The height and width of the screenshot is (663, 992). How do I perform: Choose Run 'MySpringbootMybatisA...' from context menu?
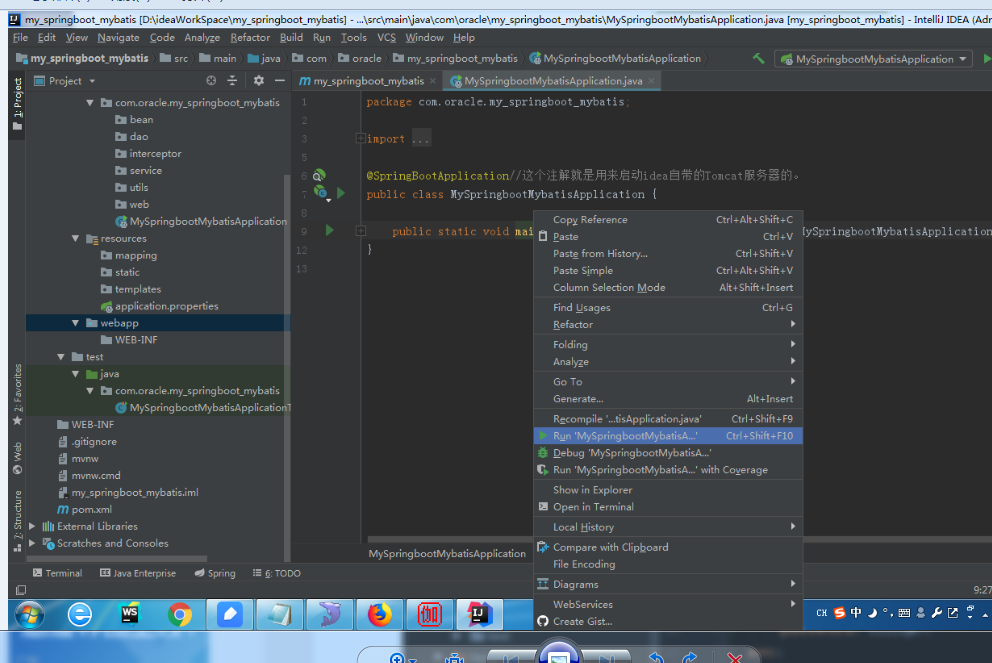click(668, 436)
